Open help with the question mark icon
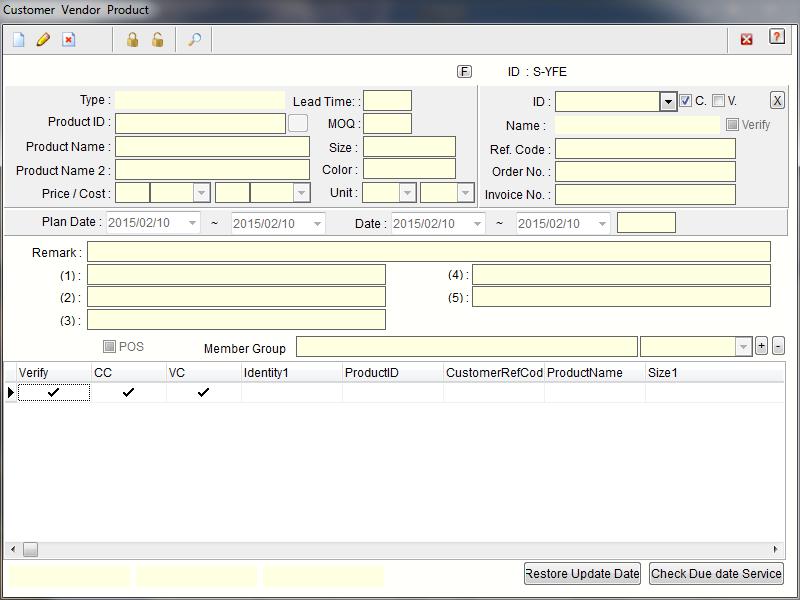This screenshot has width=800, height=600. [x=777, y=37]
